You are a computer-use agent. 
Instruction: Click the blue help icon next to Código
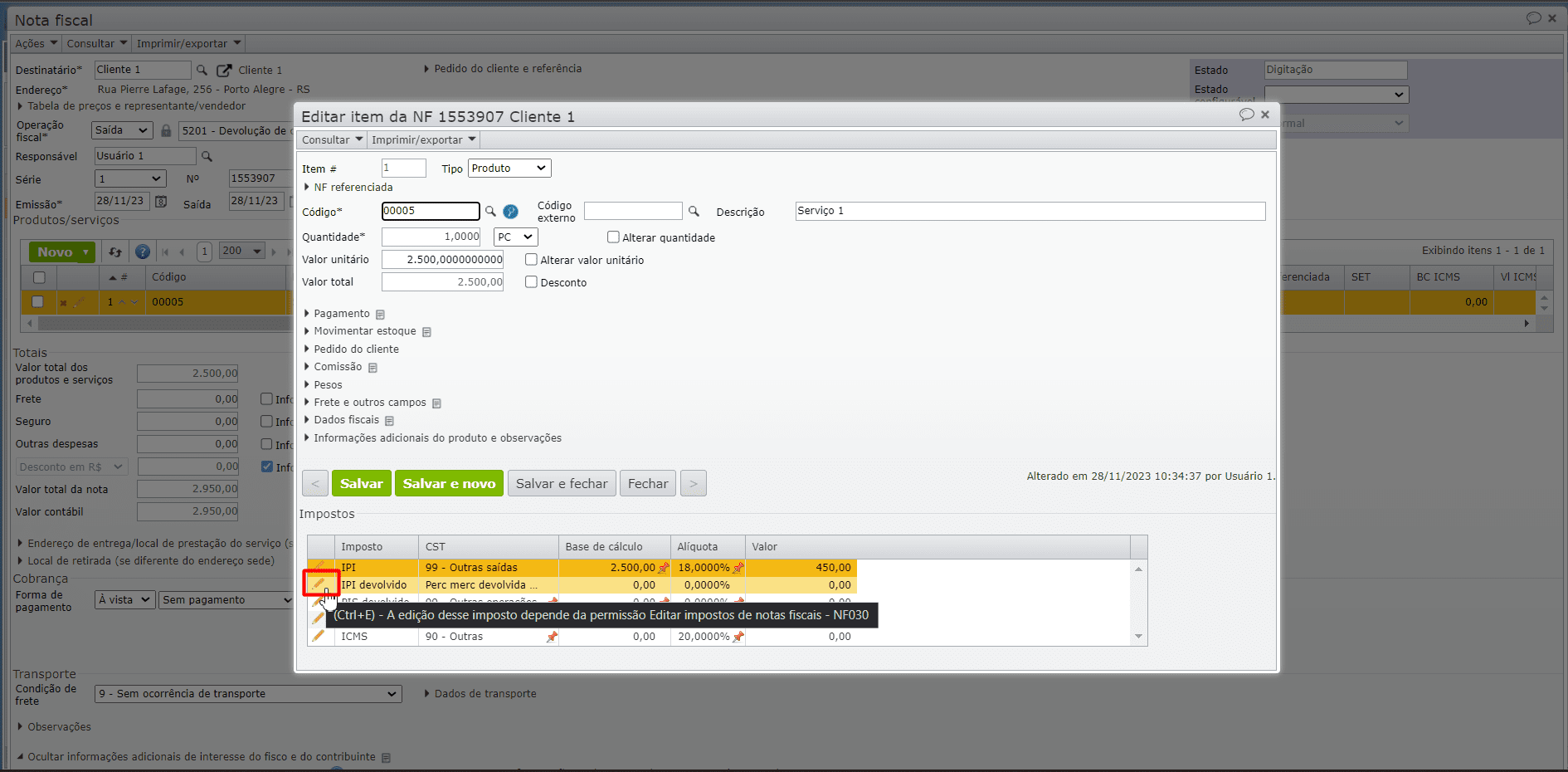(511, 212)
